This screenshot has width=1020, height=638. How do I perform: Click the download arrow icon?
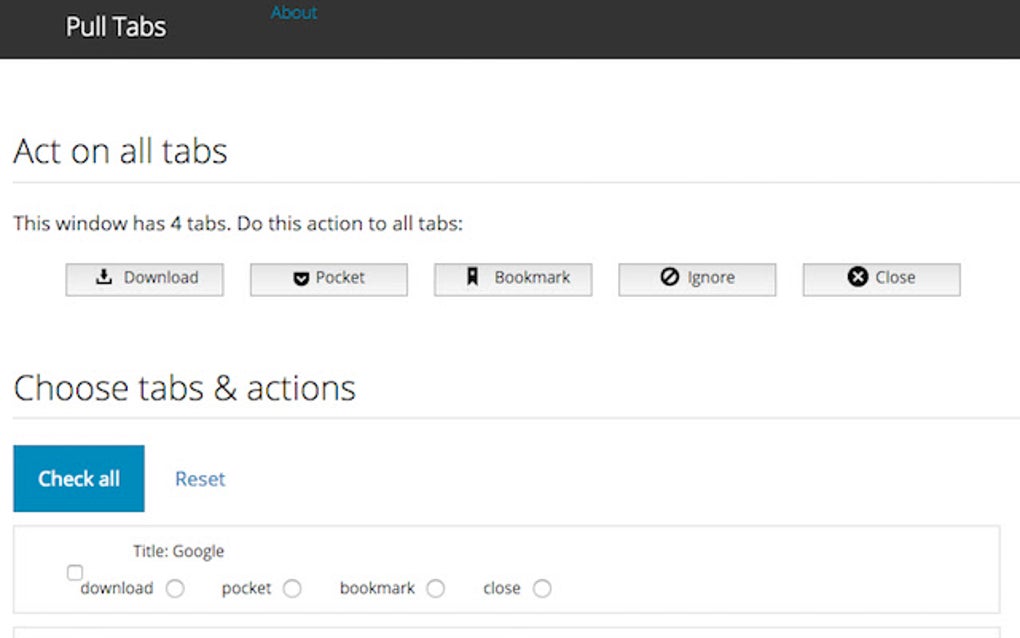click(104, 278)
